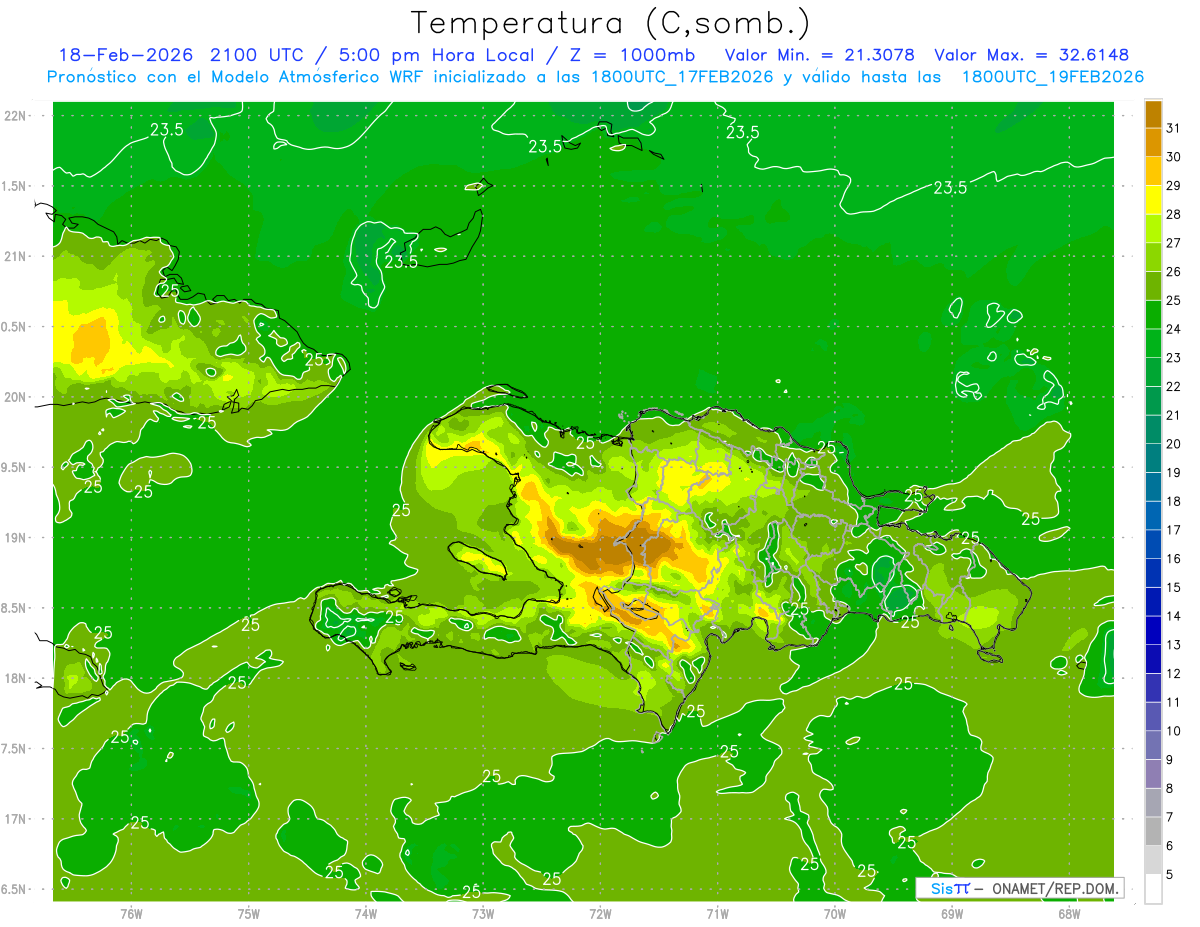Click the green legend swatch between 23 and 24

1153,343
